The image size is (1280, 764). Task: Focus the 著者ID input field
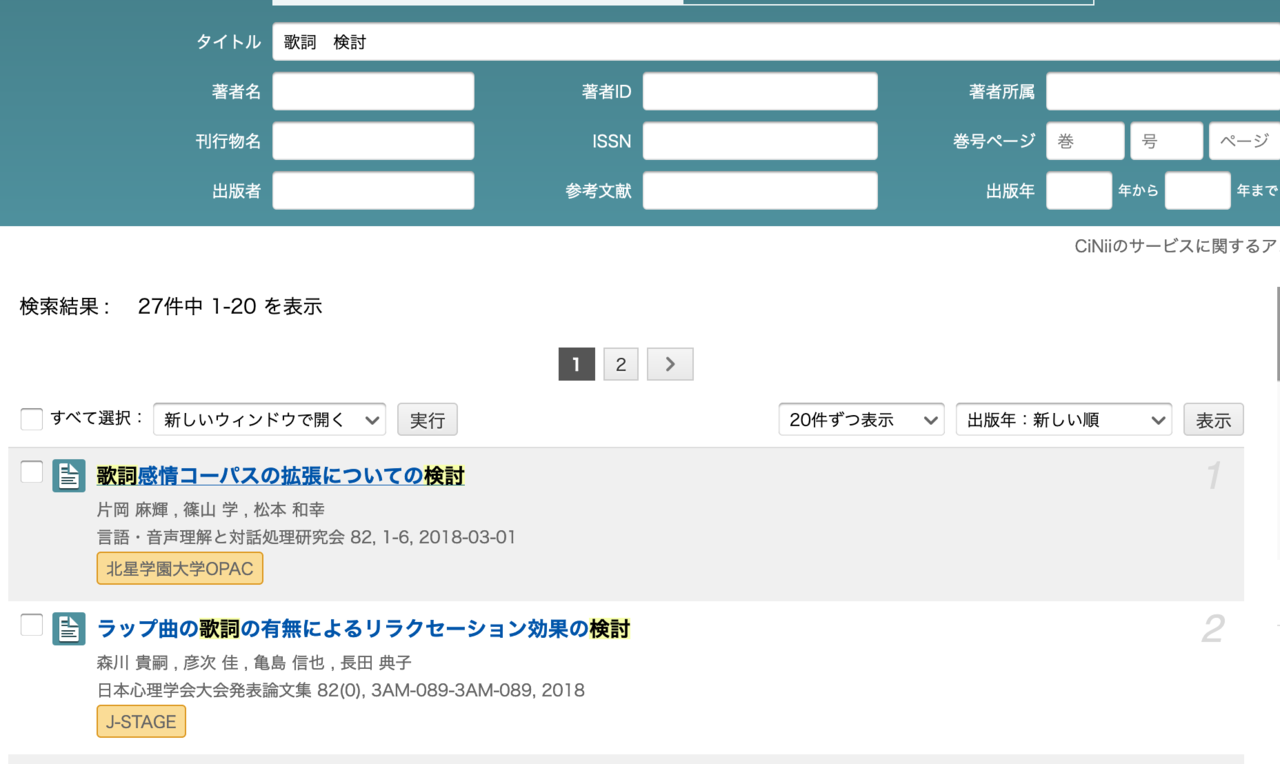[x=760, y=91]
